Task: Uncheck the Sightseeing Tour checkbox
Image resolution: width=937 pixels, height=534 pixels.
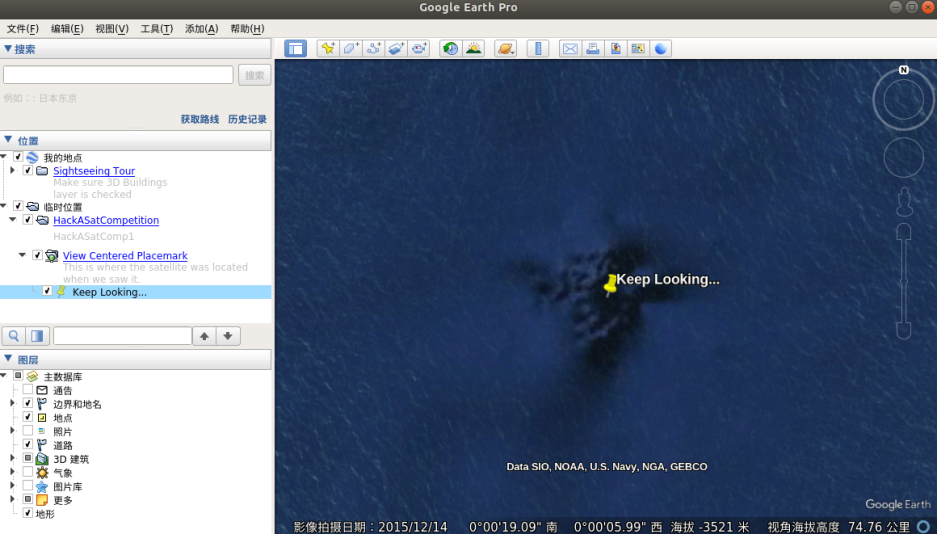Action: [x=27, y=170]
